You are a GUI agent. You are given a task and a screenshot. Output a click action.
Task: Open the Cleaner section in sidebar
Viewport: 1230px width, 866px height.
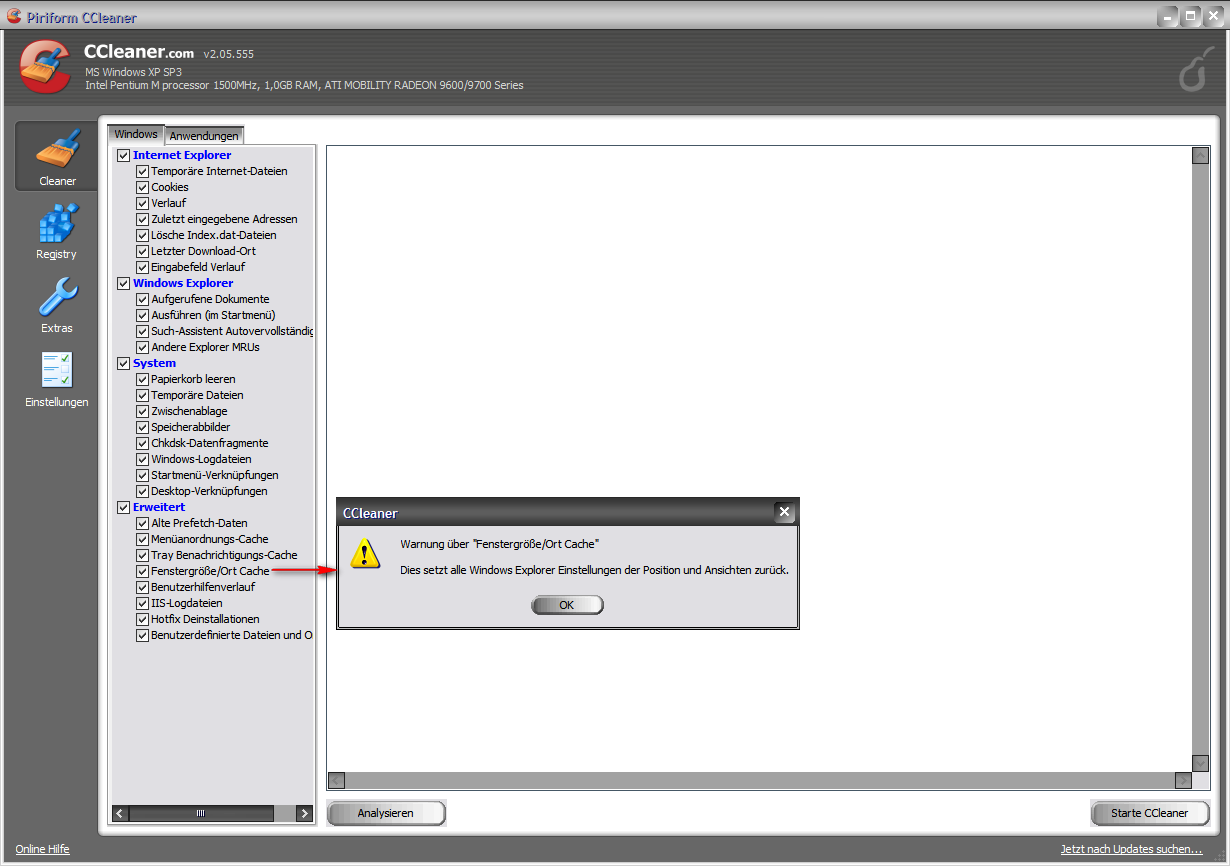[57, 156]
